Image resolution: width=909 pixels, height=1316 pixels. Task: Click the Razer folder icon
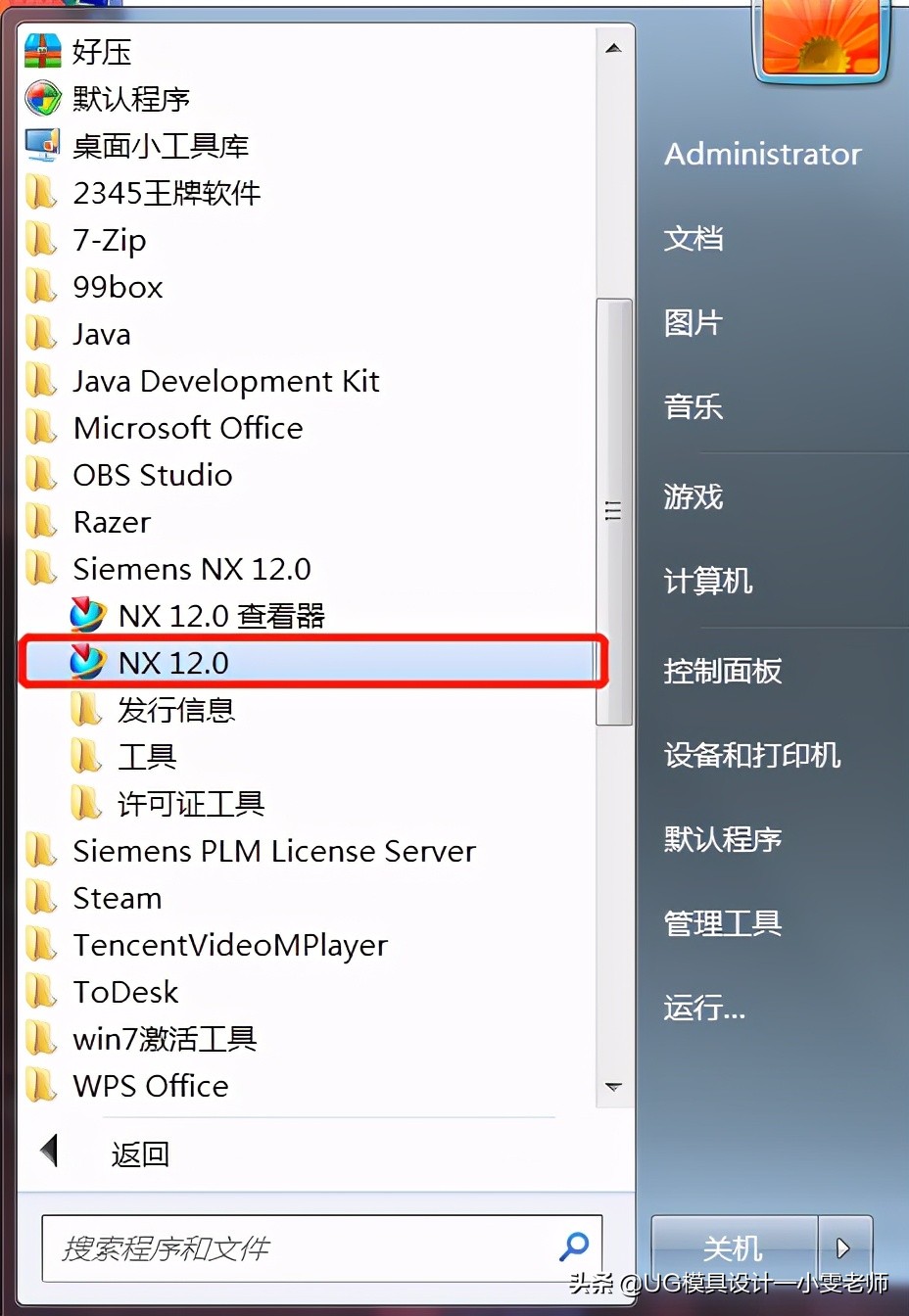point(41,521)
